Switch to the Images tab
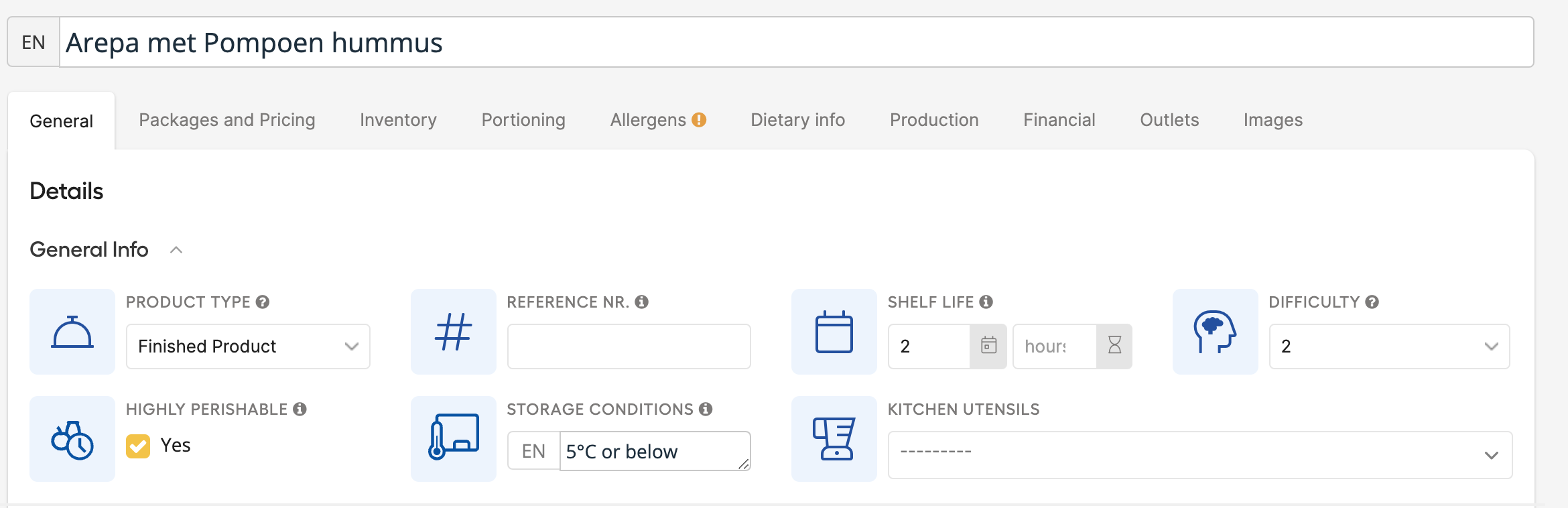Screen dimensions: 1568x508 tap(1273, 120)
